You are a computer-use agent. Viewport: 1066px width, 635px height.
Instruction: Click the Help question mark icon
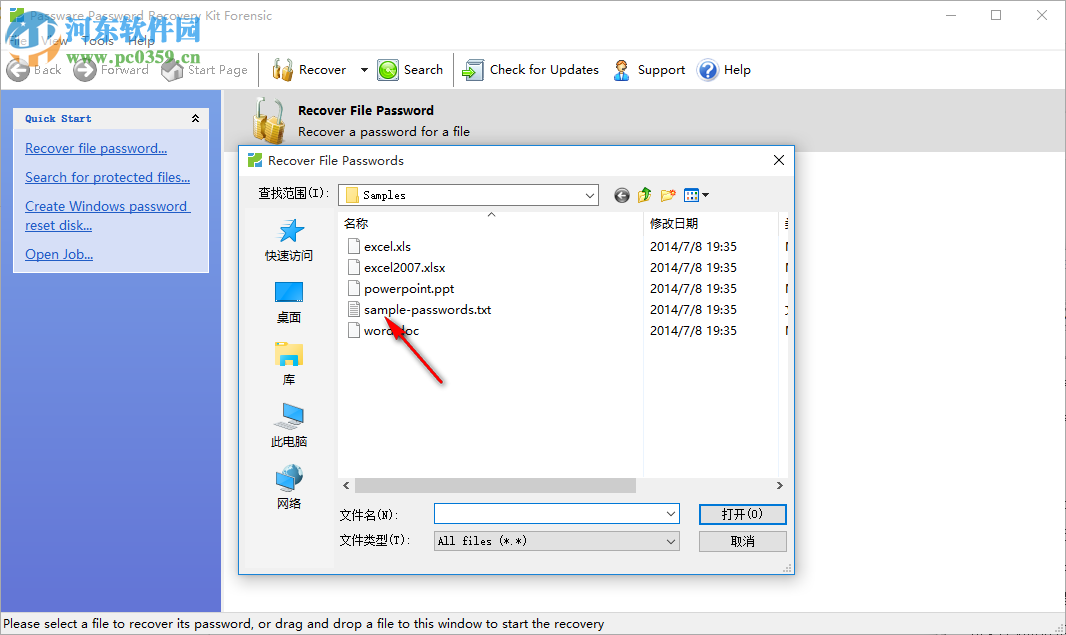click(x=708, y=69)
